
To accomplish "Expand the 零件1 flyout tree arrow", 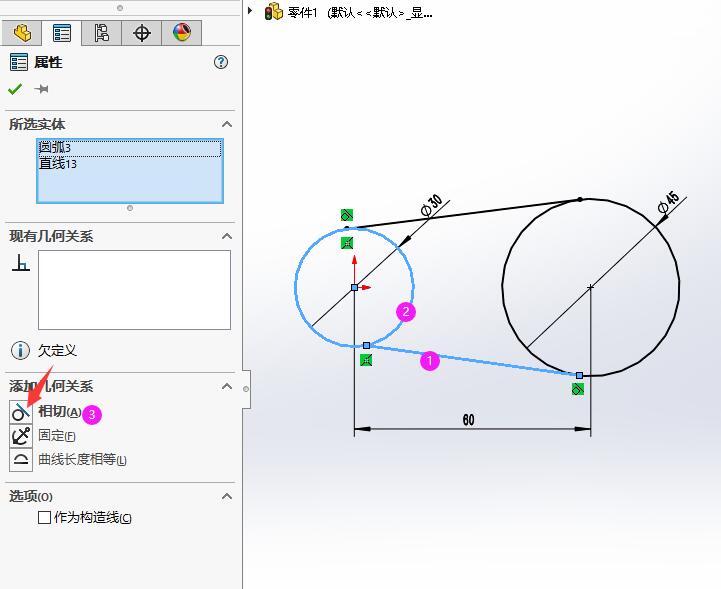I will pyautogui.click(x=250, y=11).
